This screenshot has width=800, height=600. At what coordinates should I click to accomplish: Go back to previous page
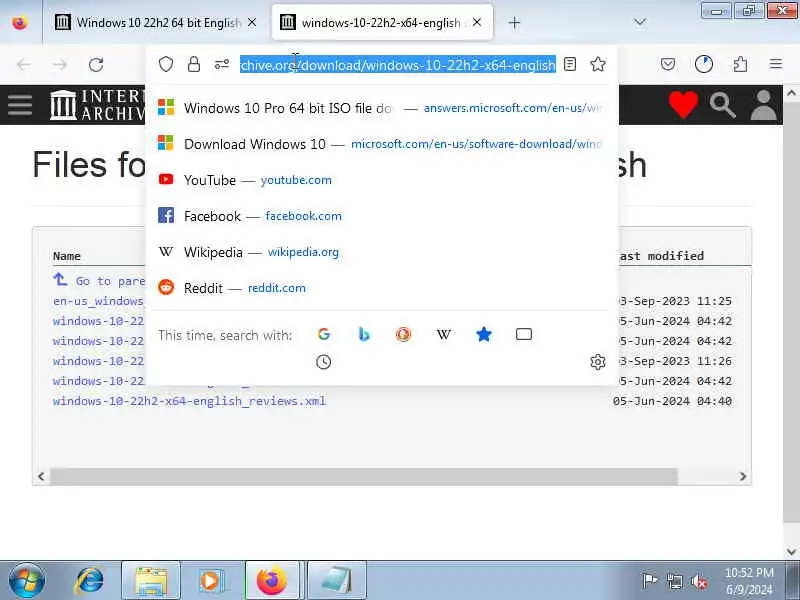tap(23, 65)
